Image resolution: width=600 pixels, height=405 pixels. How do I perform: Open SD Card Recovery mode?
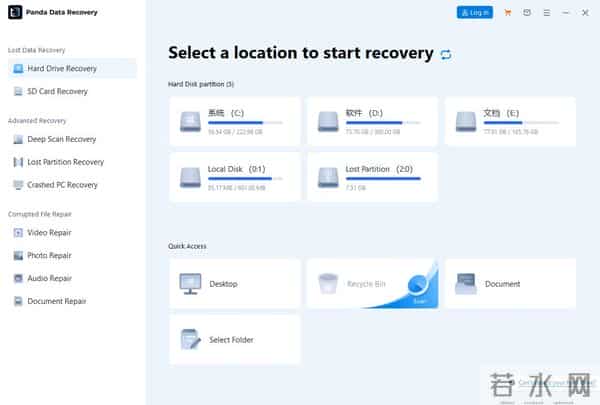pos(57,91)
